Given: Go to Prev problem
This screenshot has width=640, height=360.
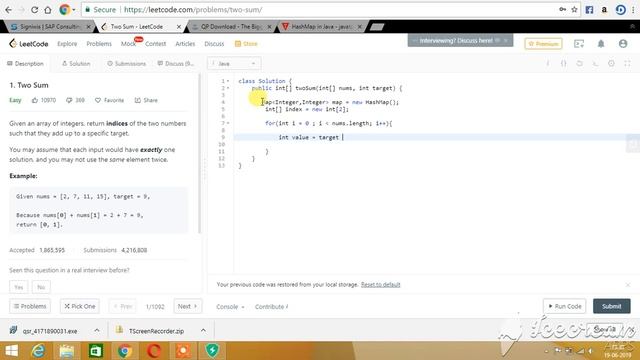Looking at the screenshot, I should point(123,306).
